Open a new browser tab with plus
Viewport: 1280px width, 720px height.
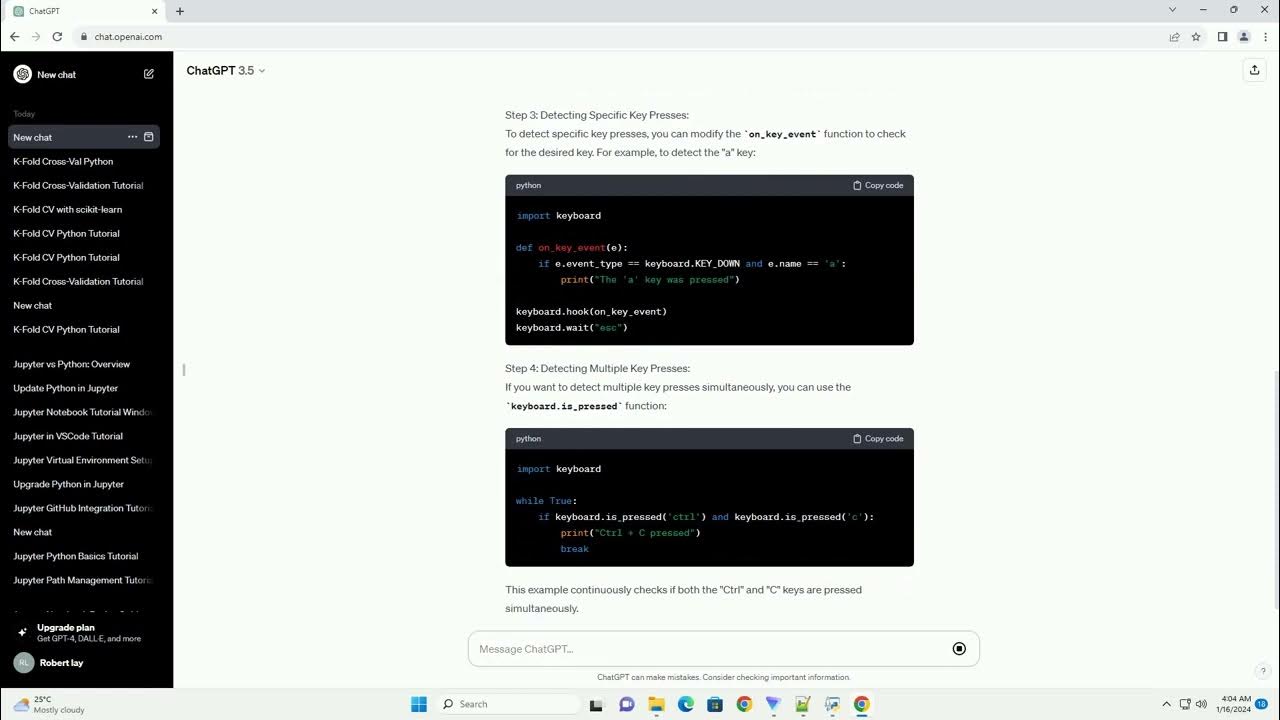coord(180,11)
